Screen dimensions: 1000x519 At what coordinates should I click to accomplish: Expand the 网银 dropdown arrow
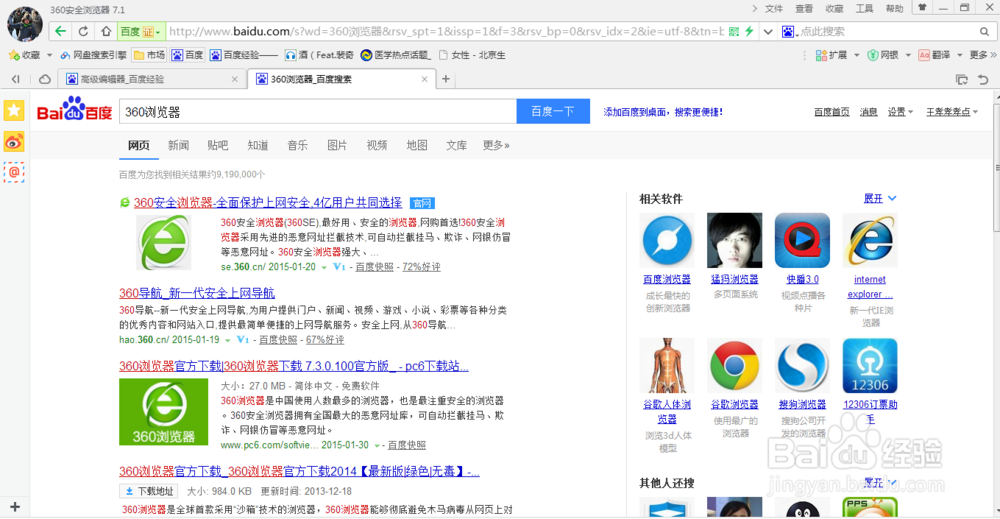[908, 55]
